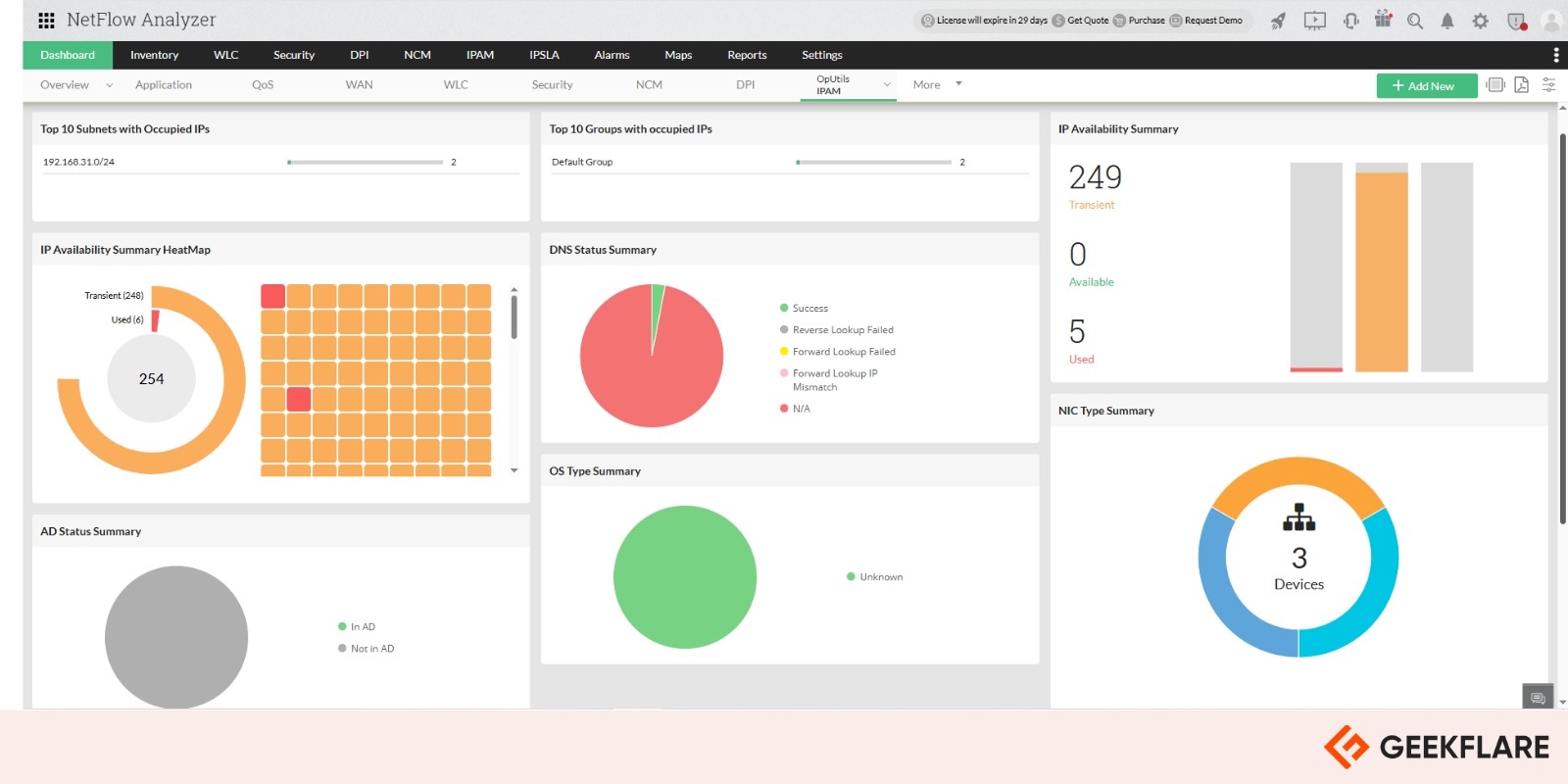
Task: Click heatmap scroll up arrow
Action: [x=514, y=290]
